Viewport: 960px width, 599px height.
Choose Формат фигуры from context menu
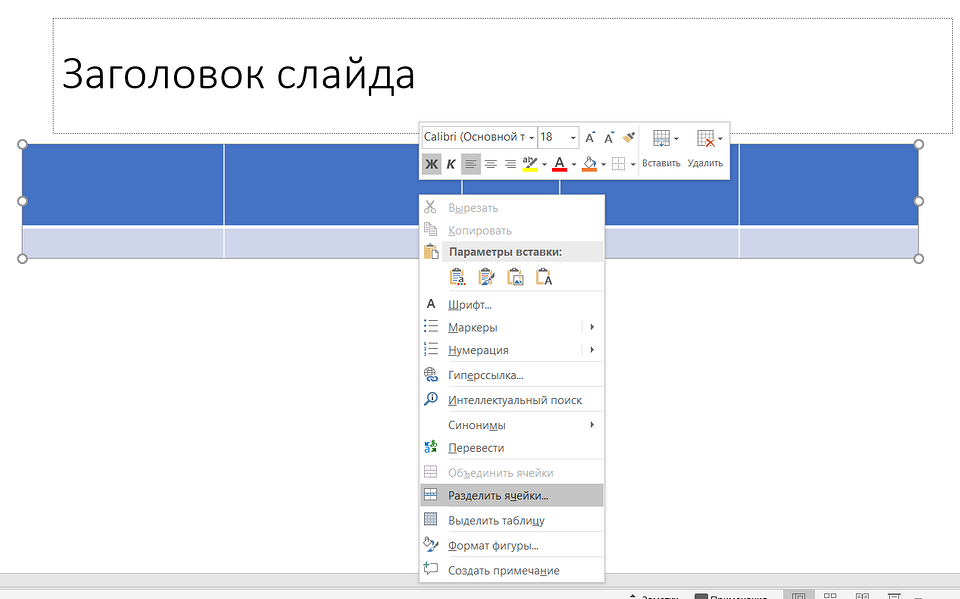coord(493,546)
